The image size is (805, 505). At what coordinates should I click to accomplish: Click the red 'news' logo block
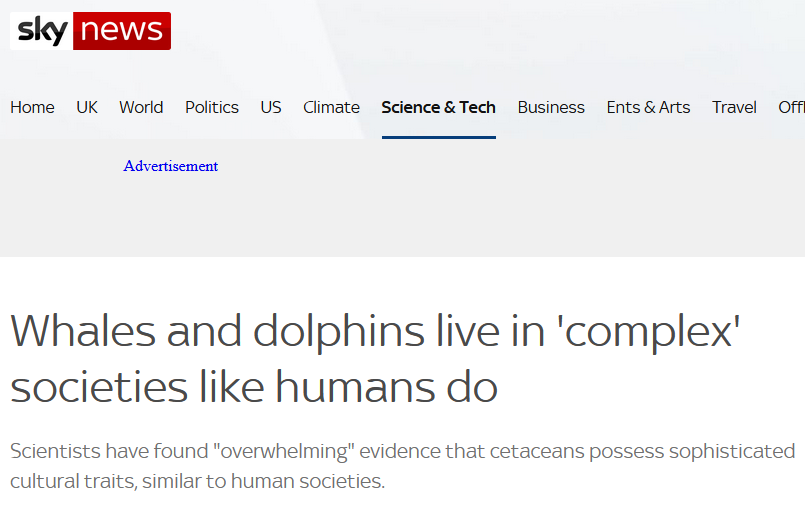pos(122,31)
